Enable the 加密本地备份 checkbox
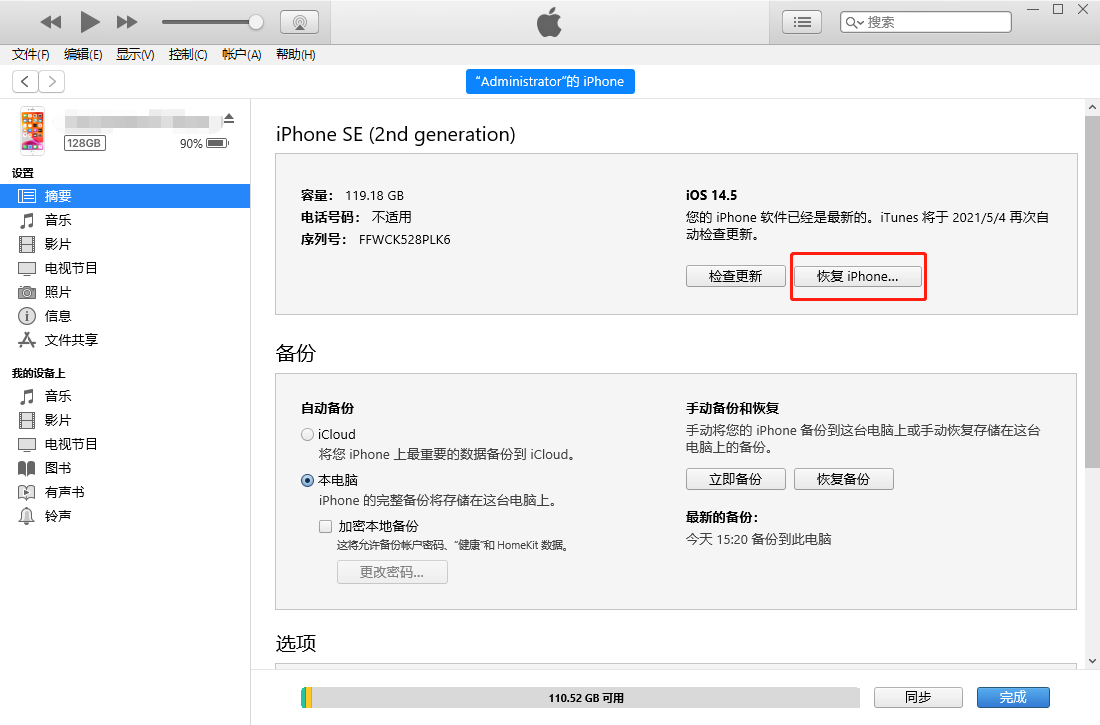Screen dimensions: 1100x725 325,526
